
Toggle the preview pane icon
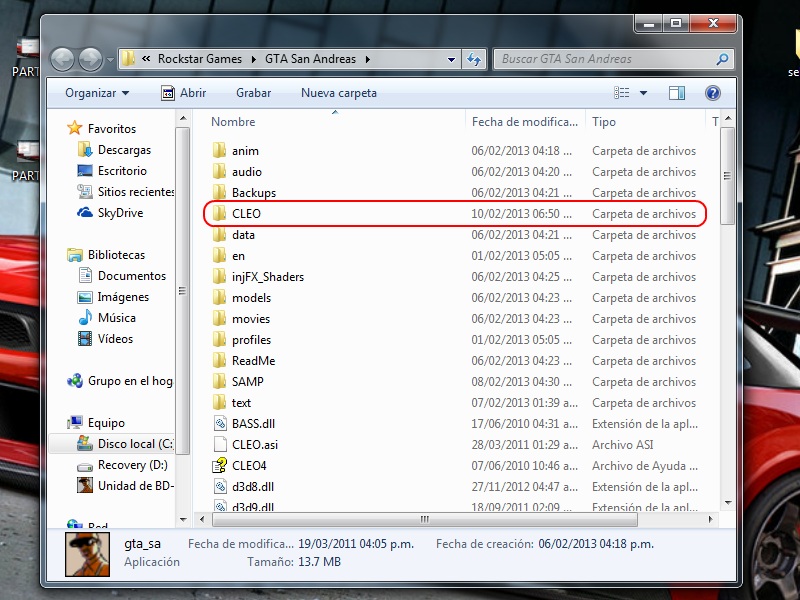click(x=677, y=93)
